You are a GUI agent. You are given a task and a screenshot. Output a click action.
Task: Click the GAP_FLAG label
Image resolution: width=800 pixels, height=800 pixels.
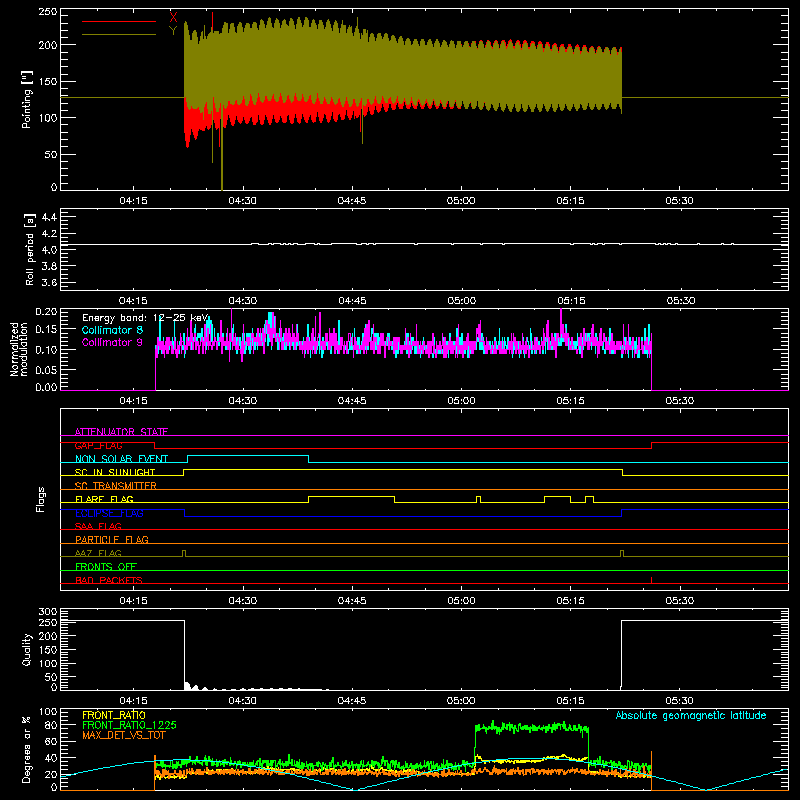(x=98, y=445)
